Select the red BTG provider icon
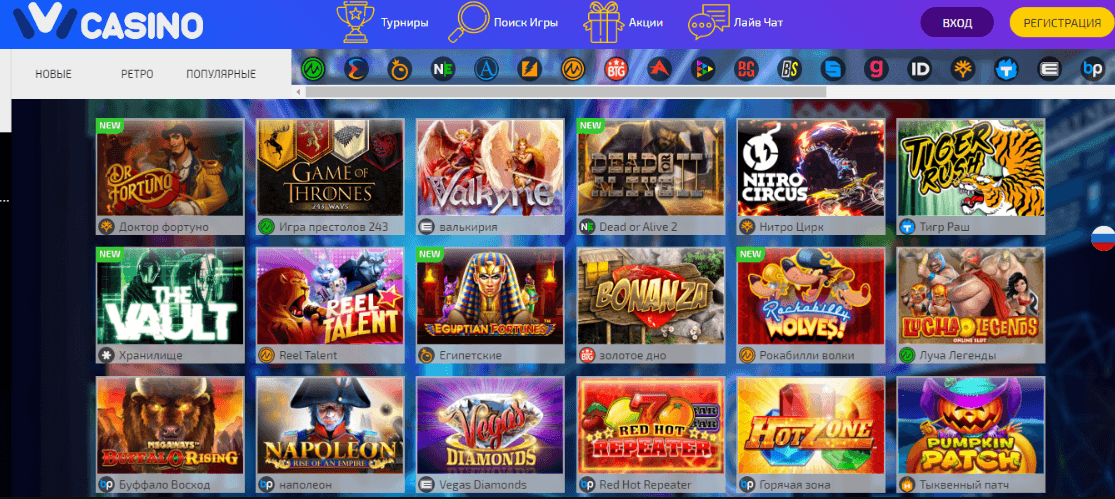Viewport: 1115px width, 499px height. coord(616,69)
